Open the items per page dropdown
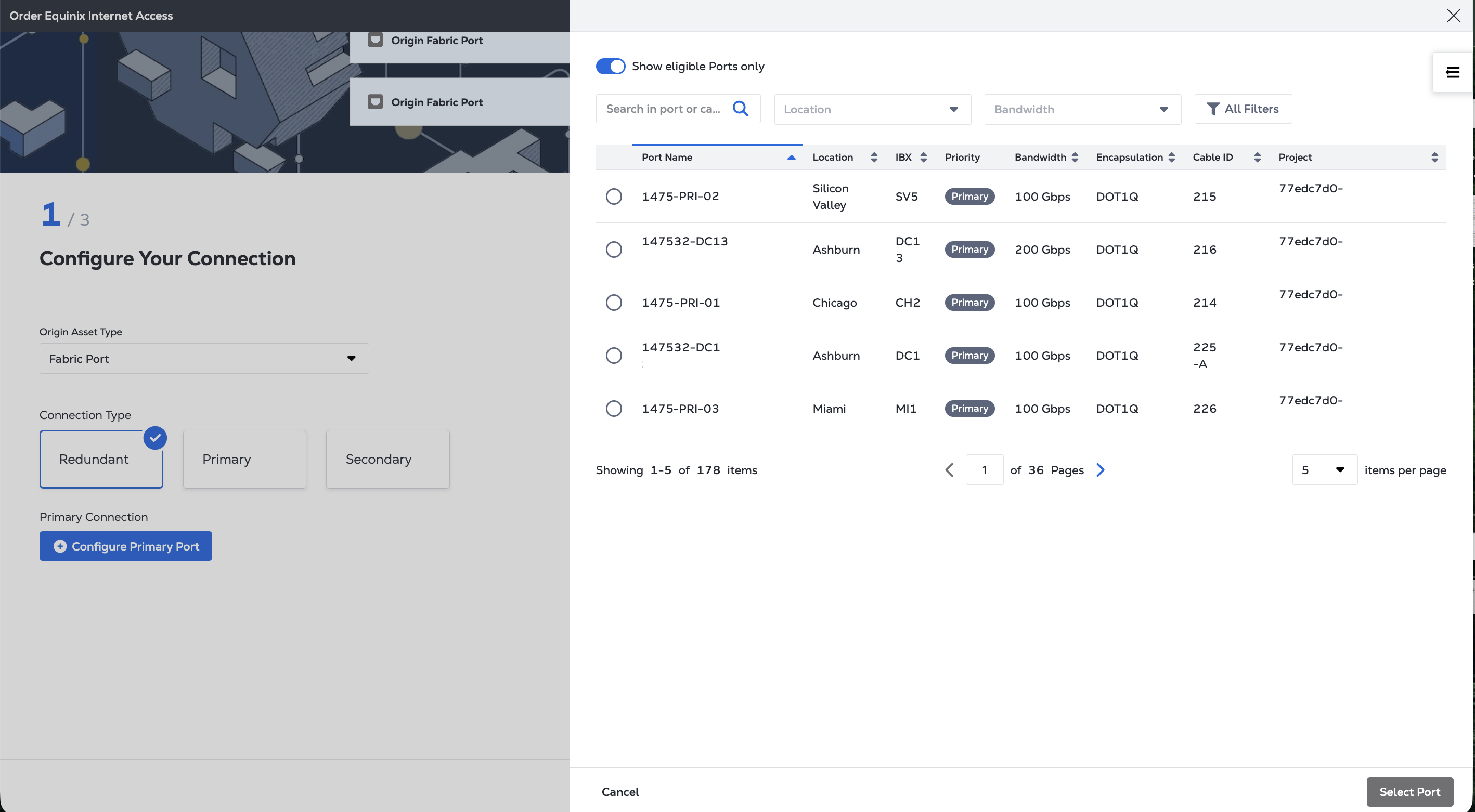Viewport: 1475px width, 812px height. pos(1324,470)
